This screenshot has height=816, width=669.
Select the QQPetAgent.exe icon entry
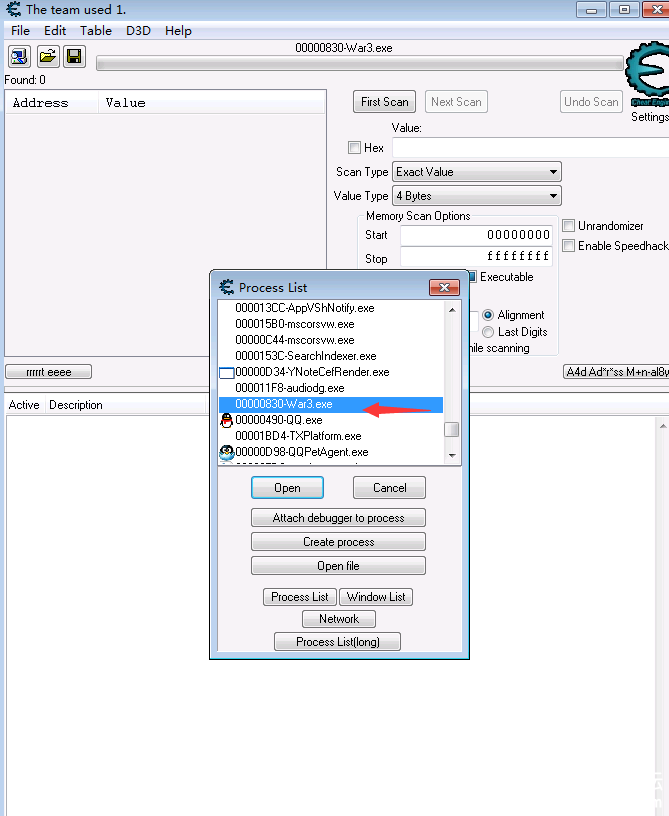(227, 452)
